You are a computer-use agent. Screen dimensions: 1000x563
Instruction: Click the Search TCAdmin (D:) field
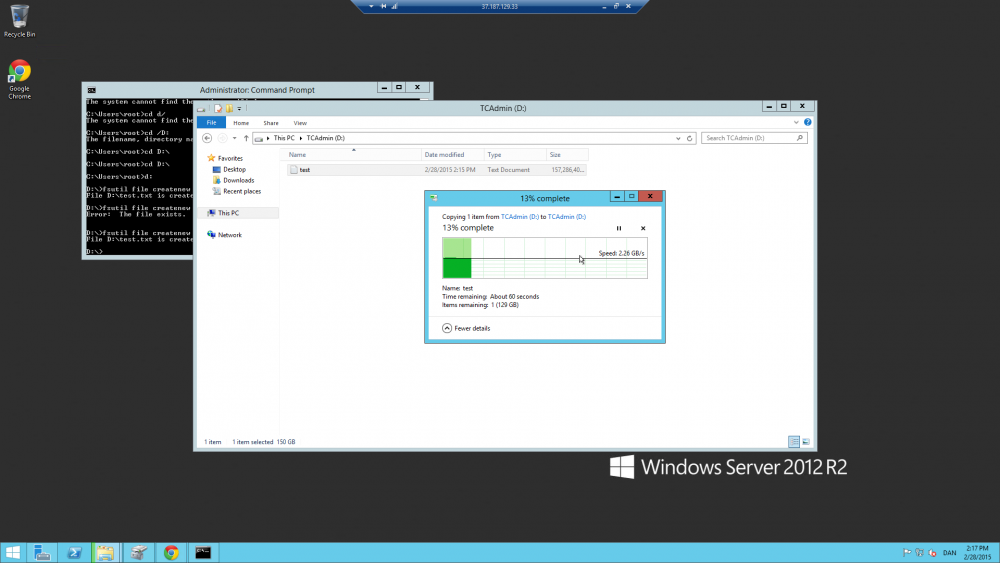[750, 138]
